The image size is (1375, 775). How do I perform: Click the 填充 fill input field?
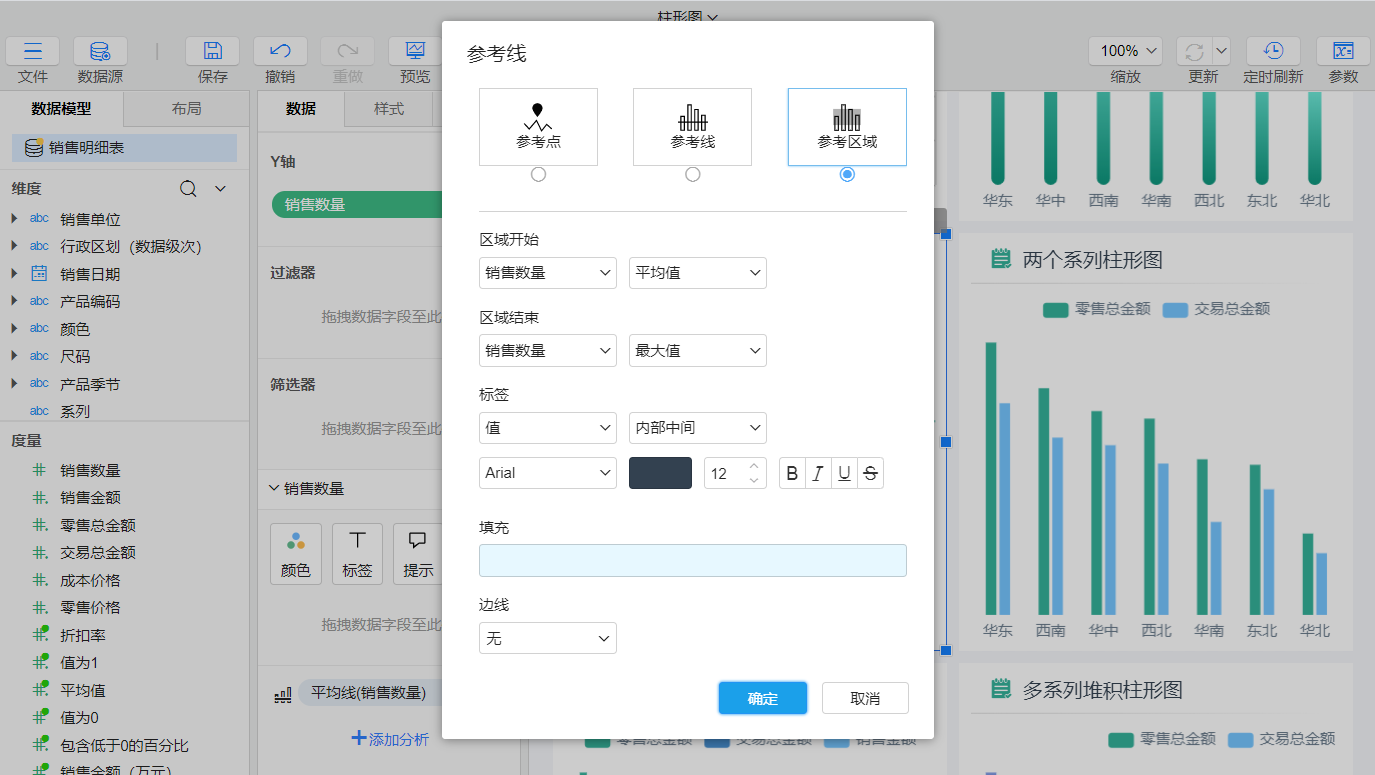point(692,560)
